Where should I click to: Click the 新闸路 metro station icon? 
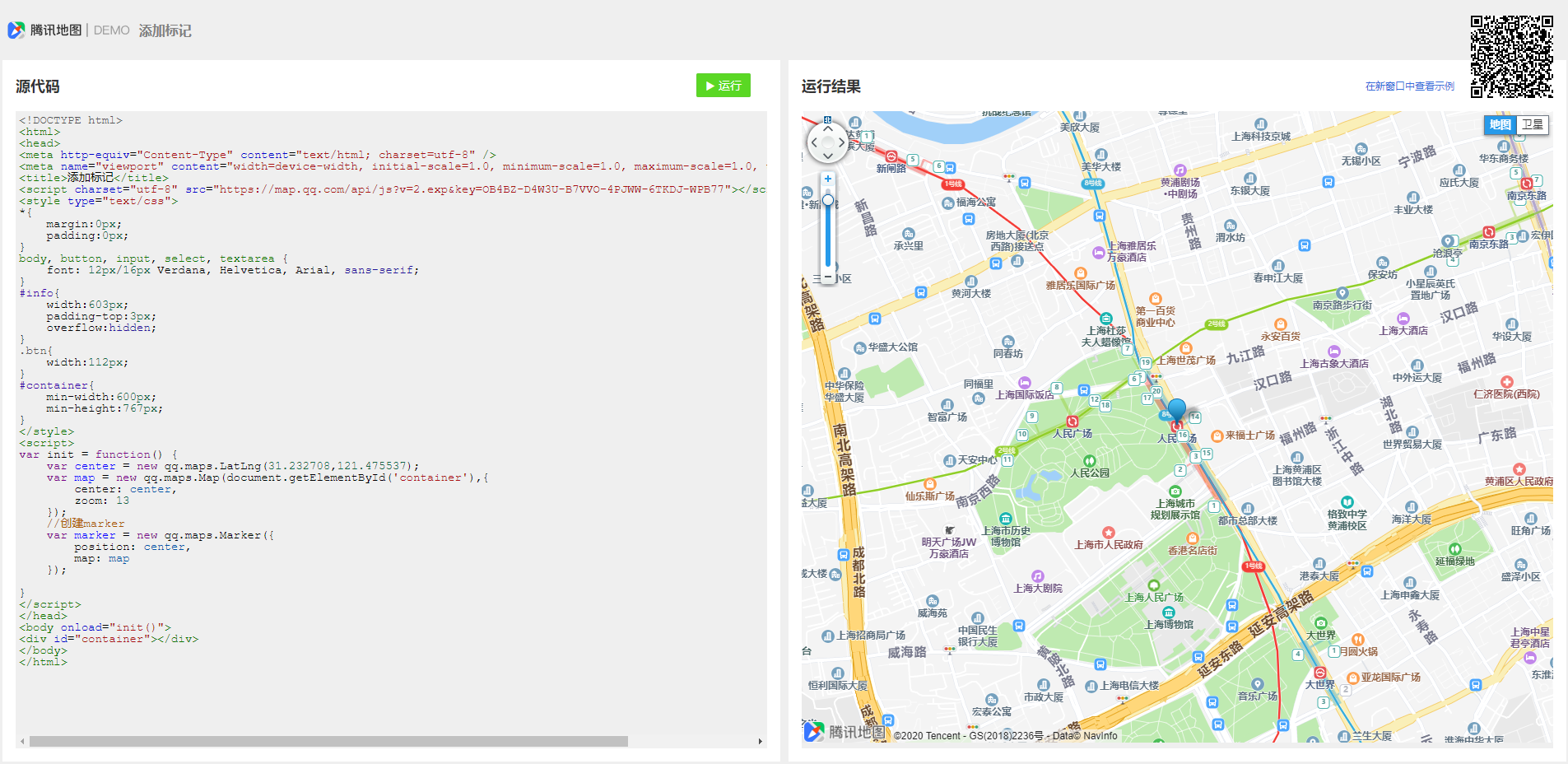[x=891, y=156]
